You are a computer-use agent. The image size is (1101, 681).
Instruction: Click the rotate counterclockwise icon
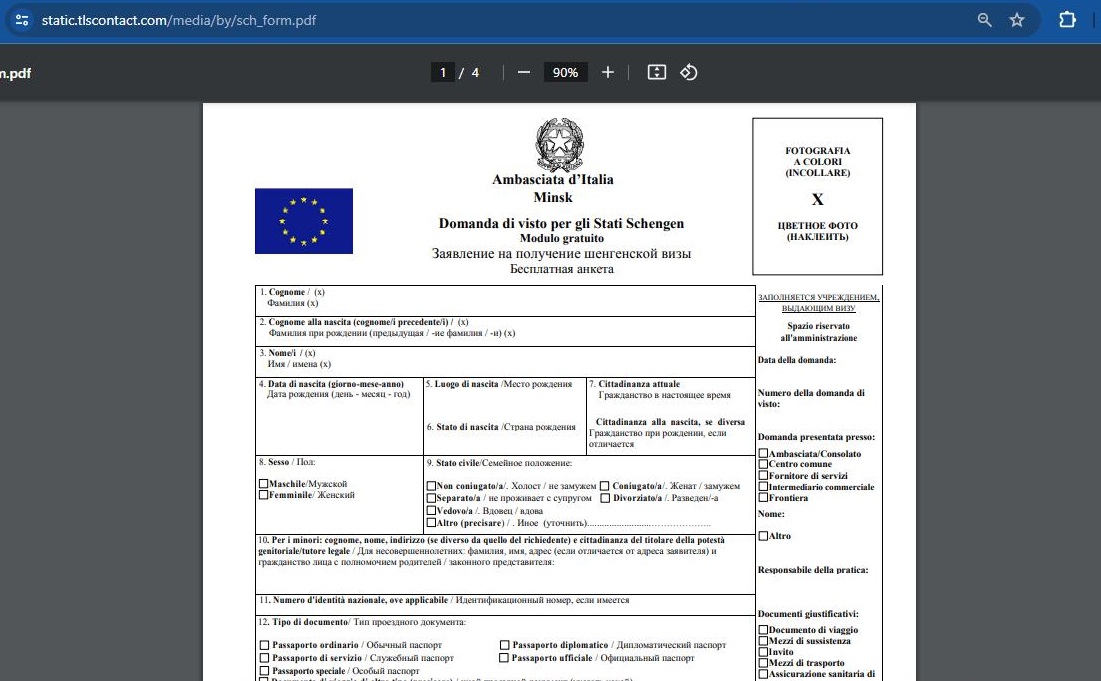(689, 72)
